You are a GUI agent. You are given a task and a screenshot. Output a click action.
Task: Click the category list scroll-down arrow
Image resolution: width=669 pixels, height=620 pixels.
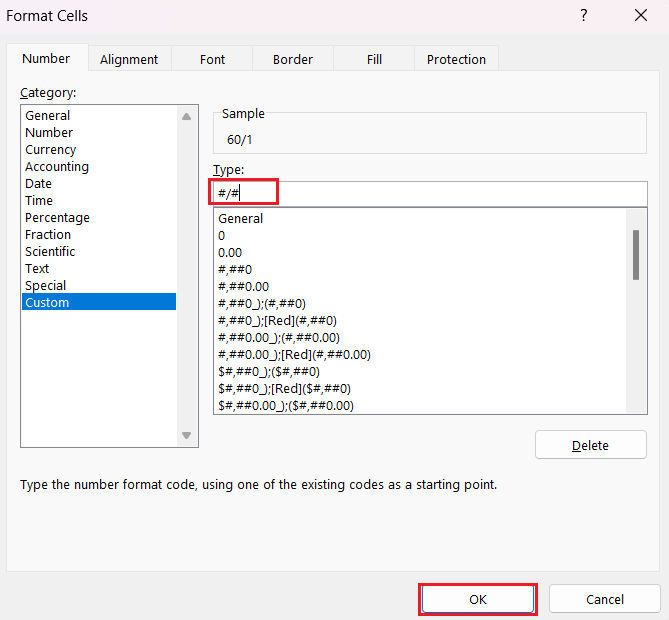pyautogui.click(x=186, y=435)
